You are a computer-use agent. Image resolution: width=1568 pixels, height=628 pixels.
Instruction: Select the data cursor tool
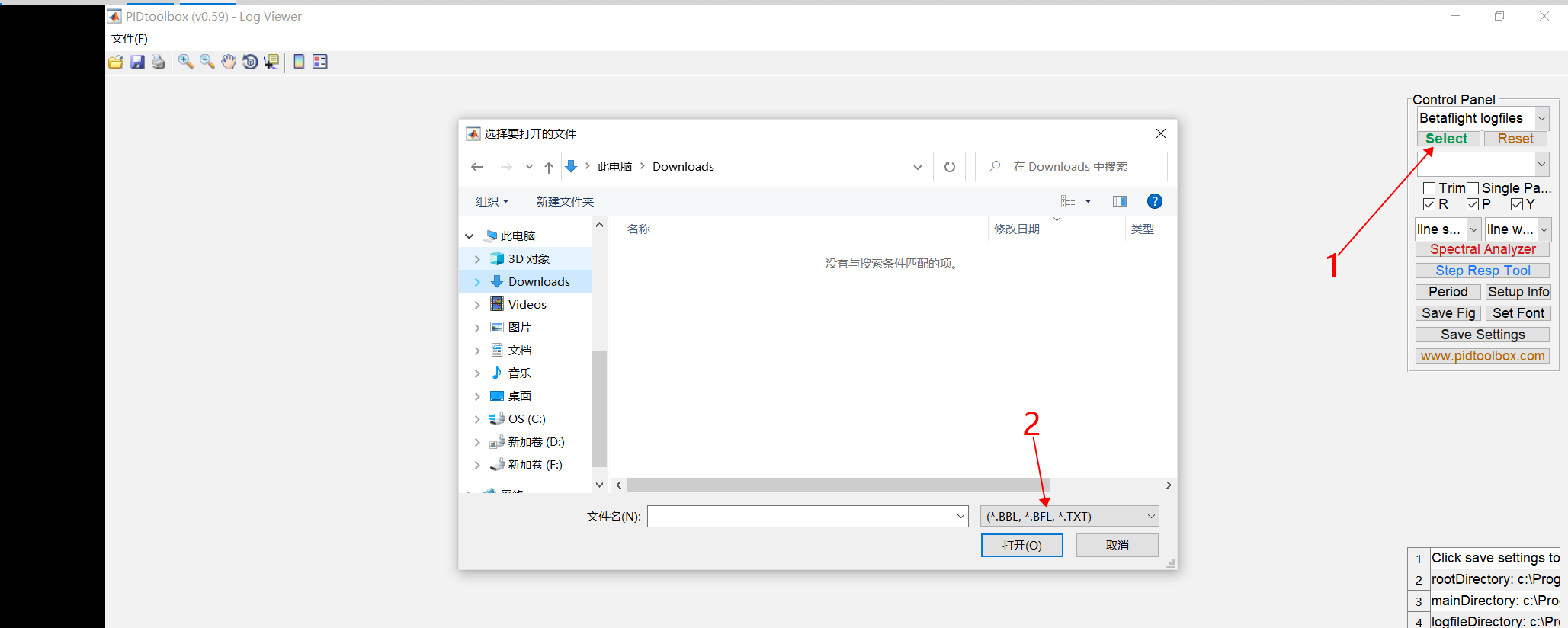271,62
